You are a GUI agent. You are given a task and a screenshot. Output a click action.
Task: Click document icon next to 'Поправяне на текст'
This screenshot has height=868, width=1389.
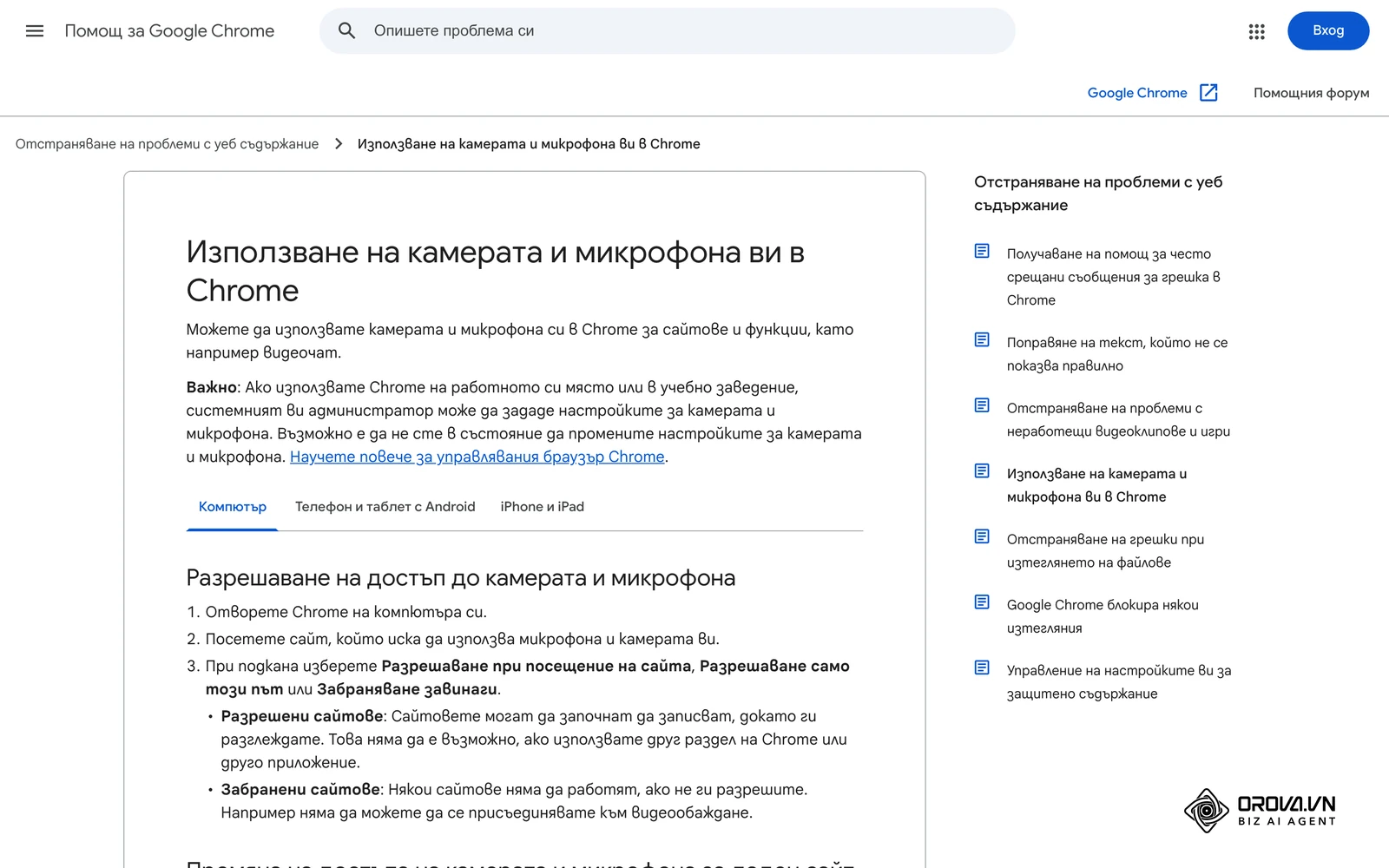click(982, 339)
